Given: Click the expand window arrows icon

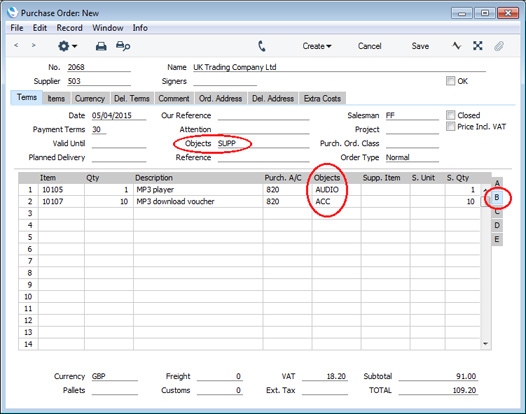Looking at the screenshot, I should tap(478, 46).
